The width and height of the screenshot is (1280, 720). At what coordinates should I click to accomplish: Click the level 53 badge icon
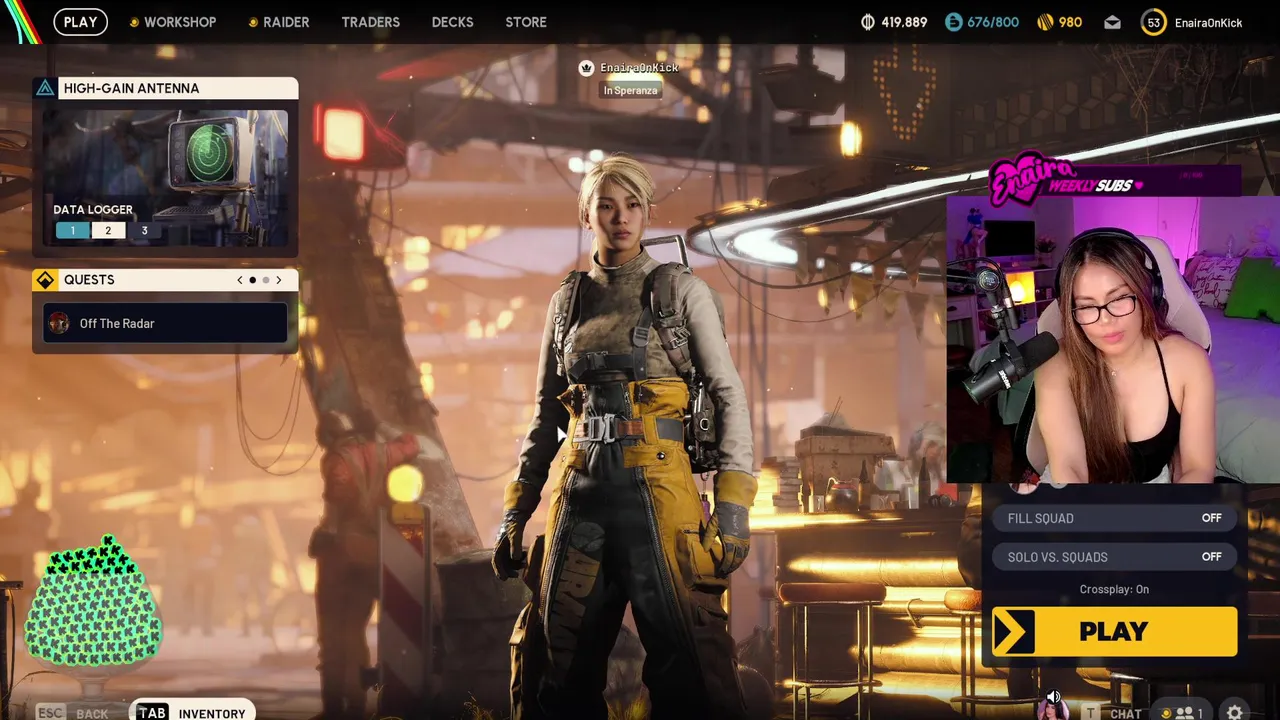tap(1153, 22)
